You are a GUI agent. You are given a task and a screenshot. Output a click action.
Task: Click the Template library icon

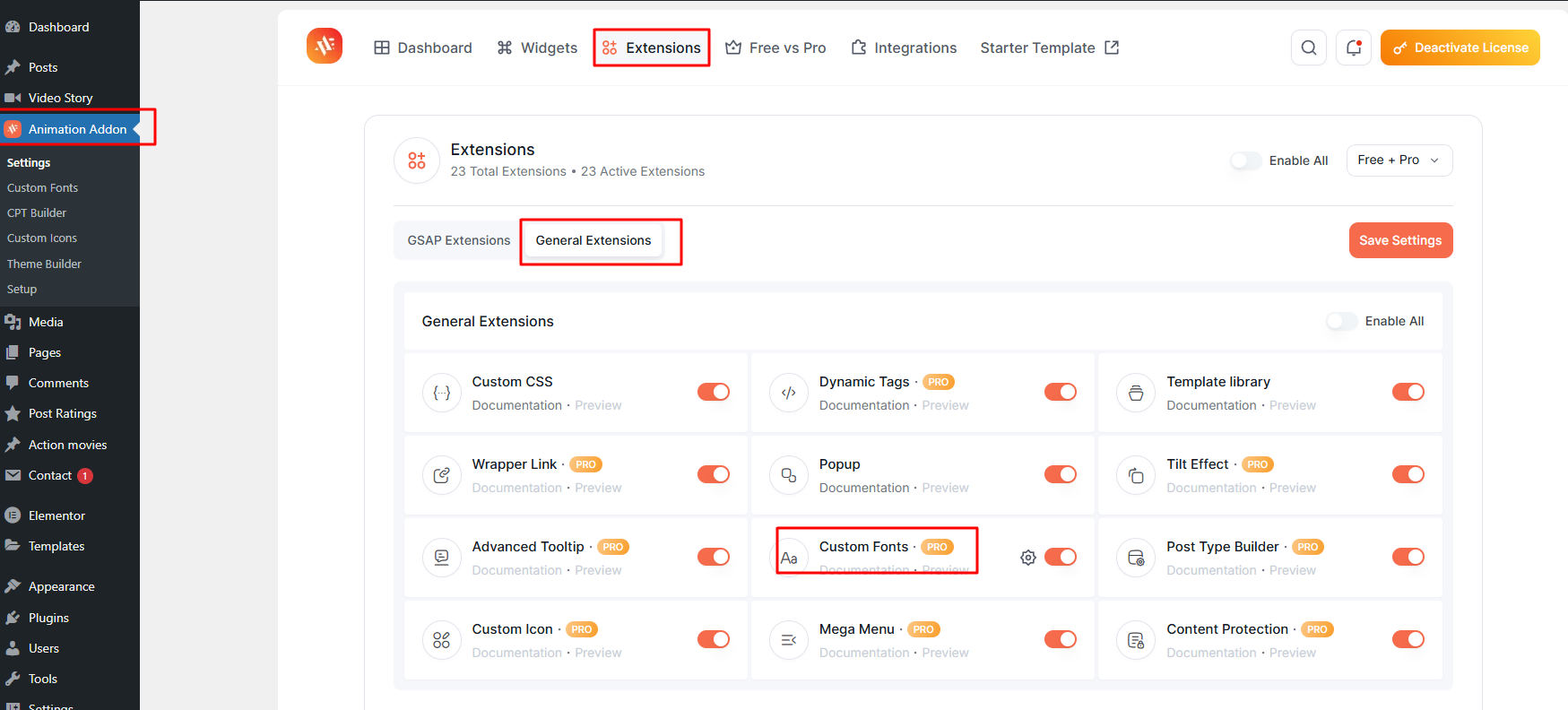[x=1136, y=393]
